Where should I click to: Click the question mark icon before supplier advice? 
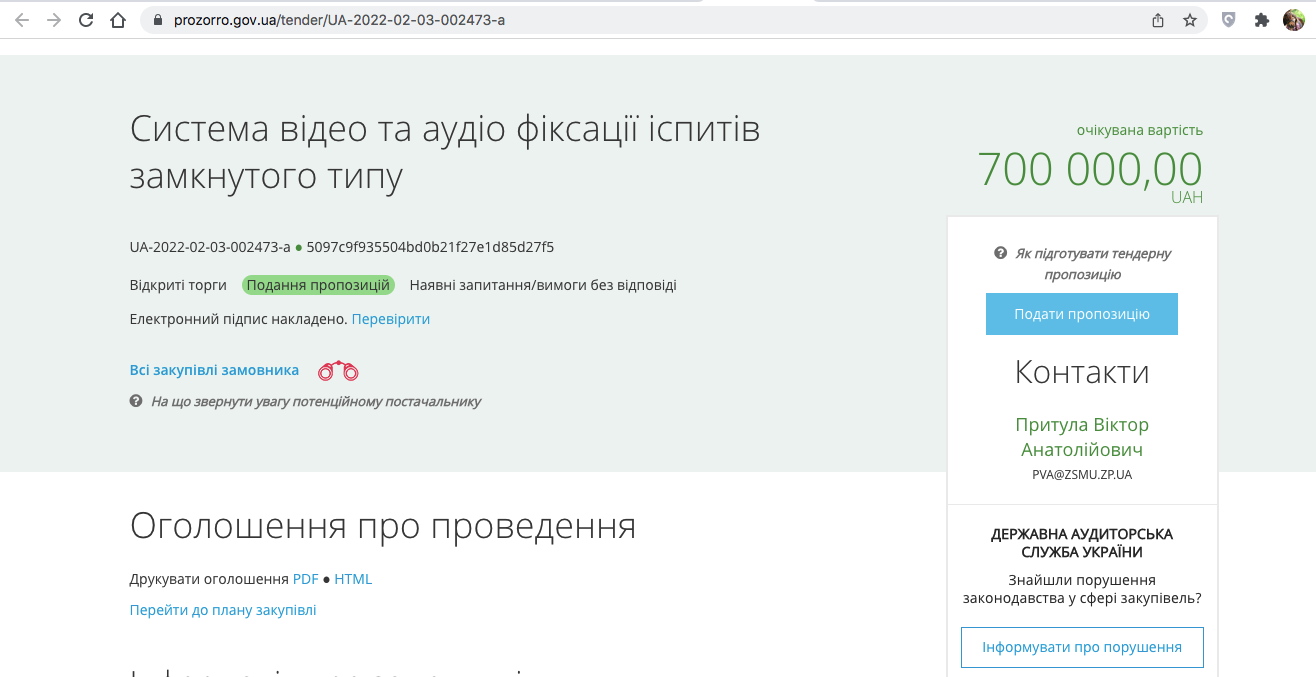tap(135, 401)
